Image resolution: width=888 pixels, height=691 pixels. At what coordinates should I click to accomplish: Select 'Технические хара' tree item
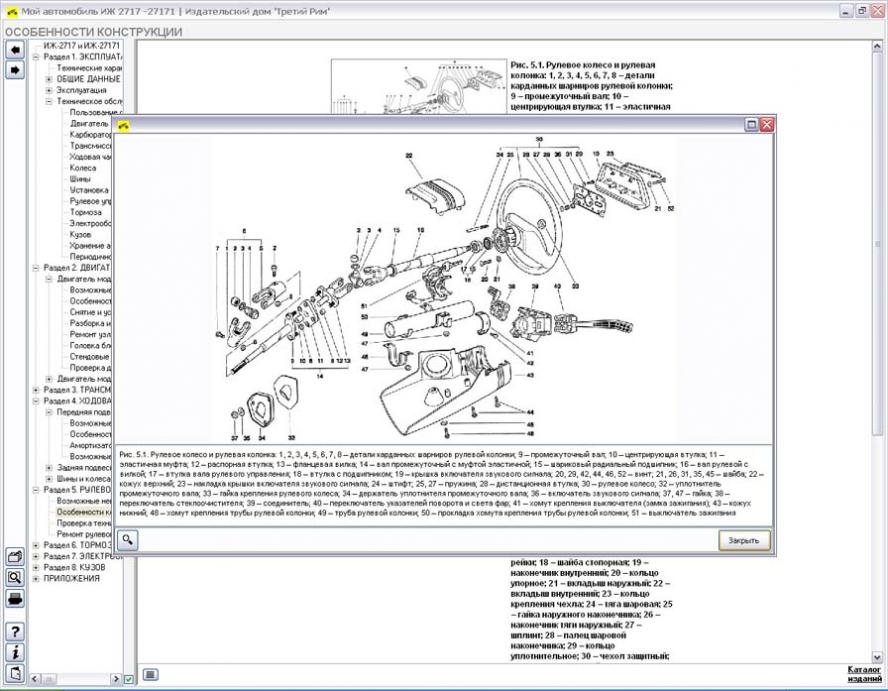pos(88,68)
